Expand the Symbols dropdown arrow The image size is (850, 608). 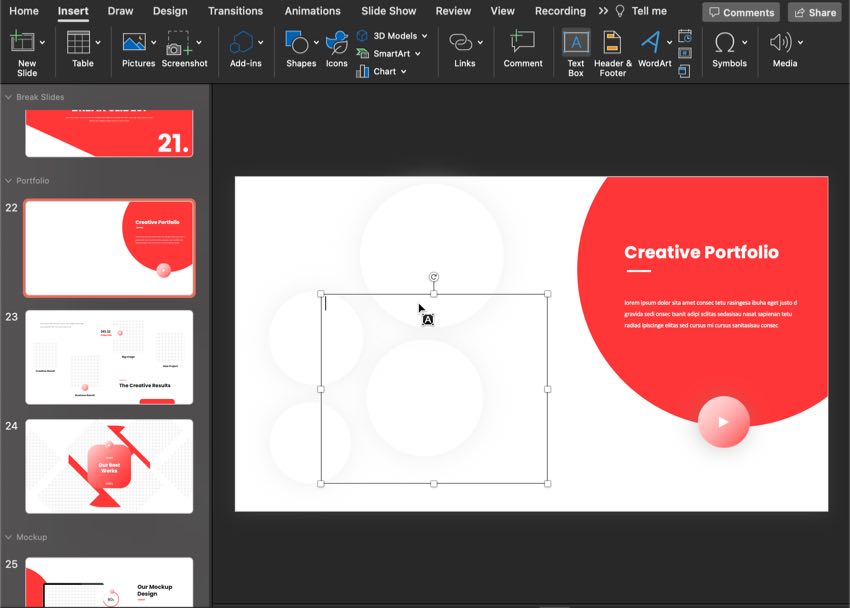pyautogui.click(x=745, y=42)
